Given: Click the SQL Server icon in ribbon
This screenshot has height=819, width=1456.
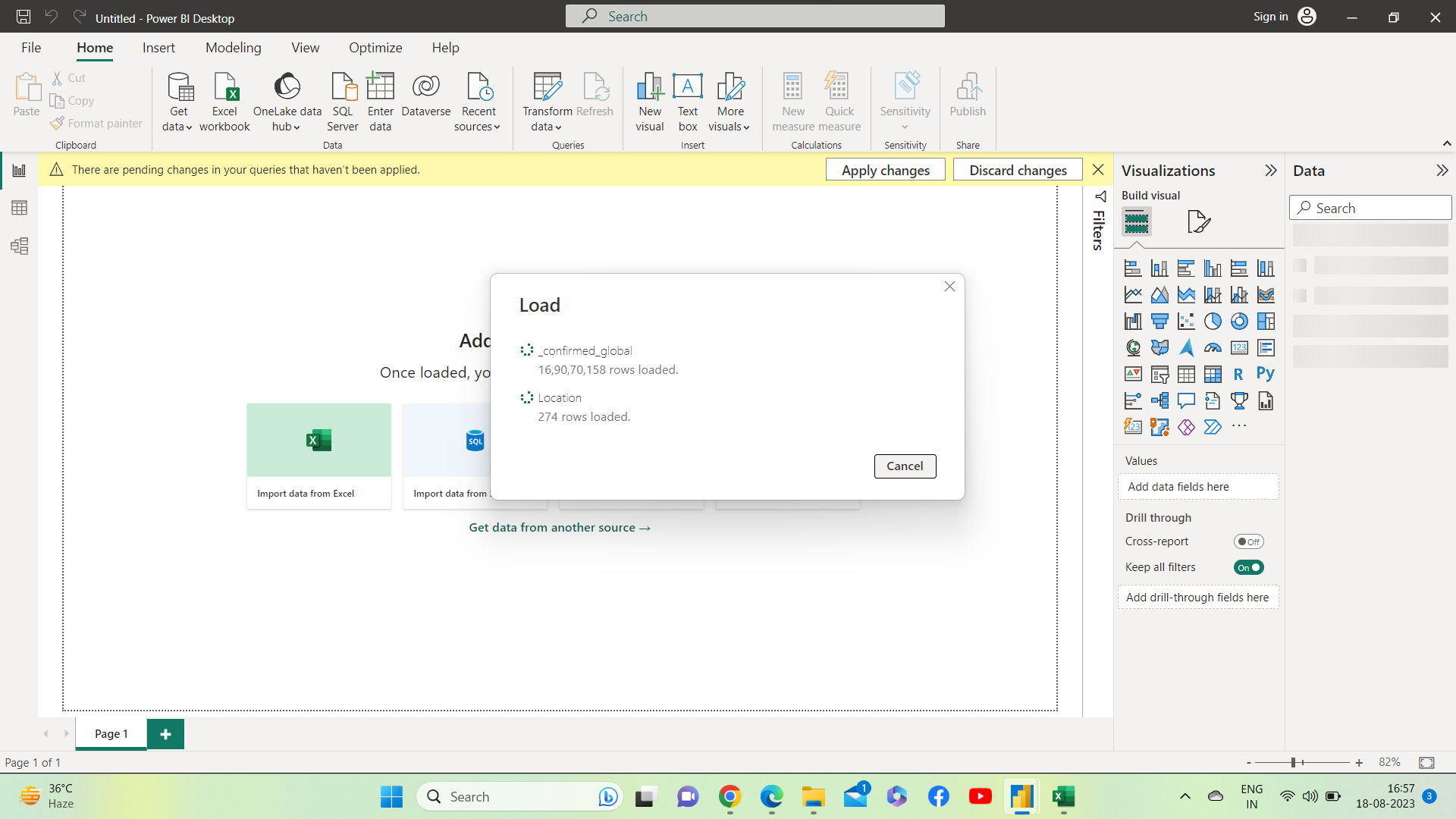Looking at the screenshot, I should coord(343,102).
